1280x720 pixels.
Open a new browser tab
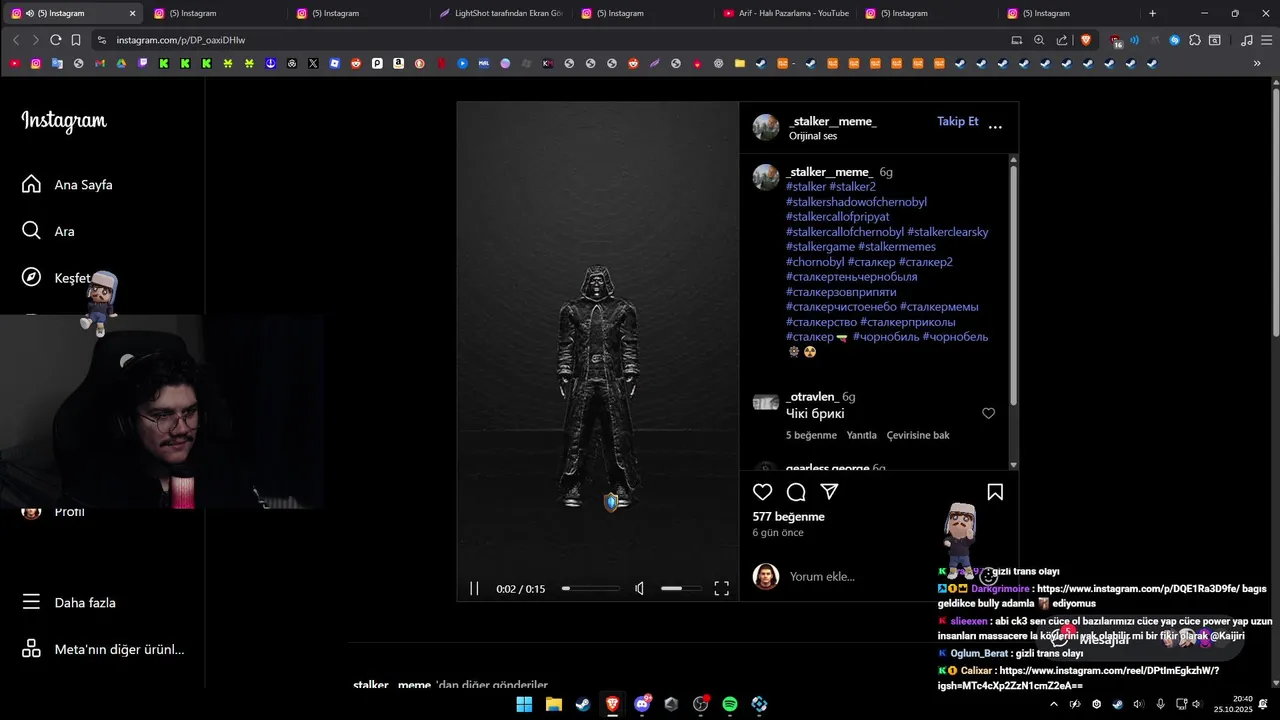tap(1152, 13)
